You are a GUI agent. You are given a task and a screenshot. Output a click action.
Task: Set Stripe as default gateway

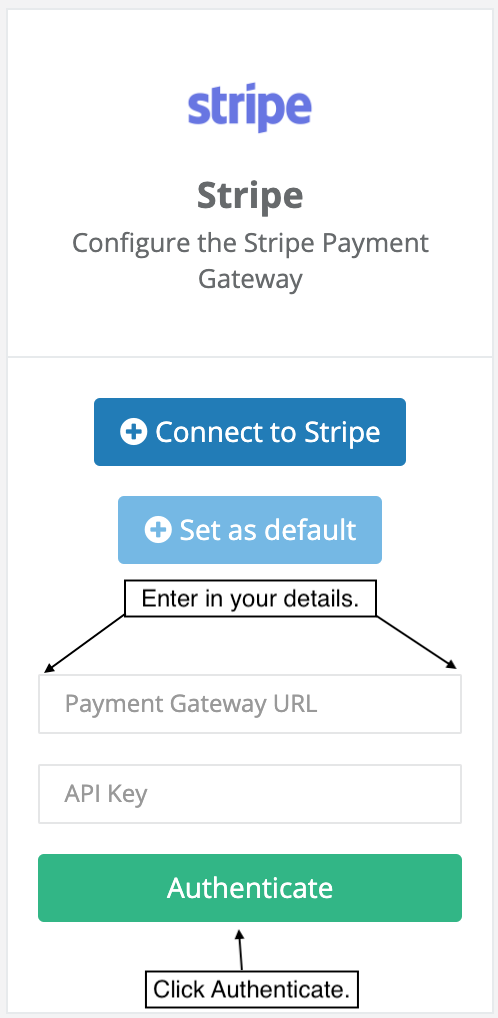[x=250, y=530]
